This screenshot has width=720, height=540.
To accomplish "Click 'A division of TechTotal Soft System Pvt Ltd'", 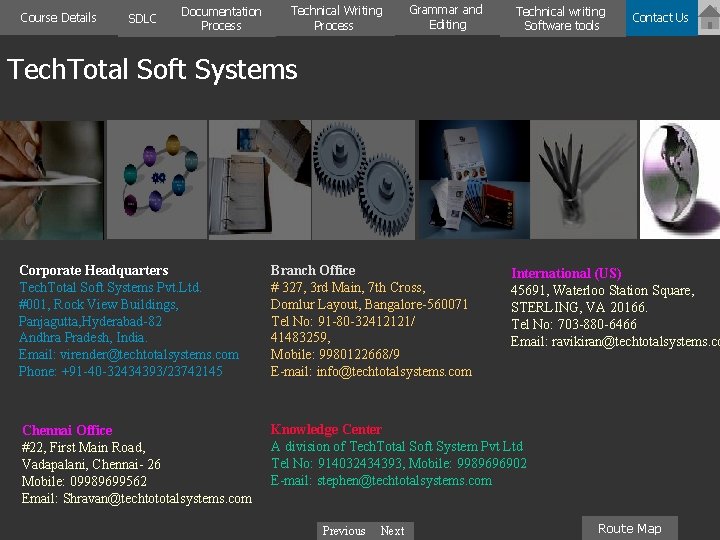I will coord(397,446).
